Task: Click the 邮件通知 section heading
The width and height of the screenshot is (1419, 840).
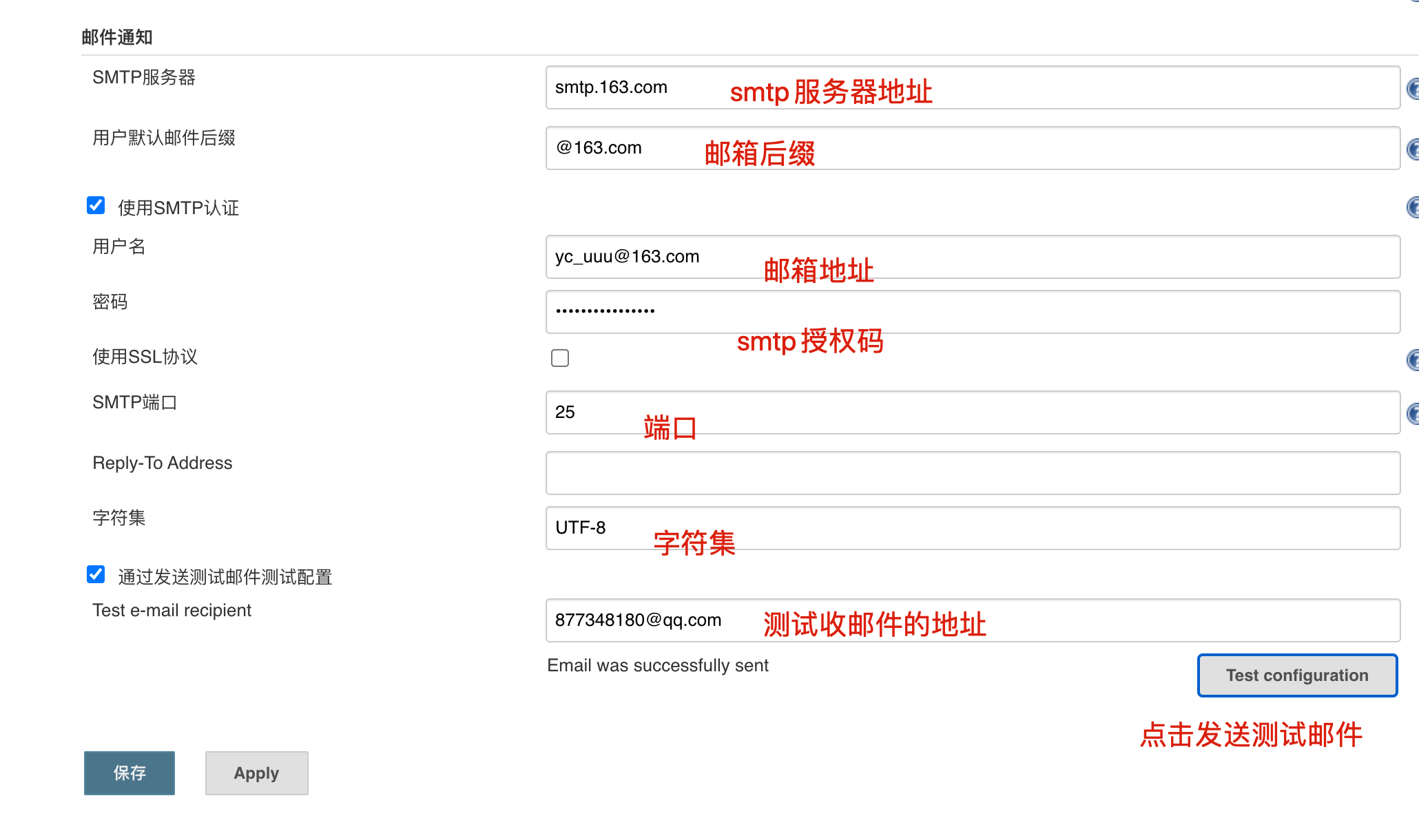Action: click(117, 37)
